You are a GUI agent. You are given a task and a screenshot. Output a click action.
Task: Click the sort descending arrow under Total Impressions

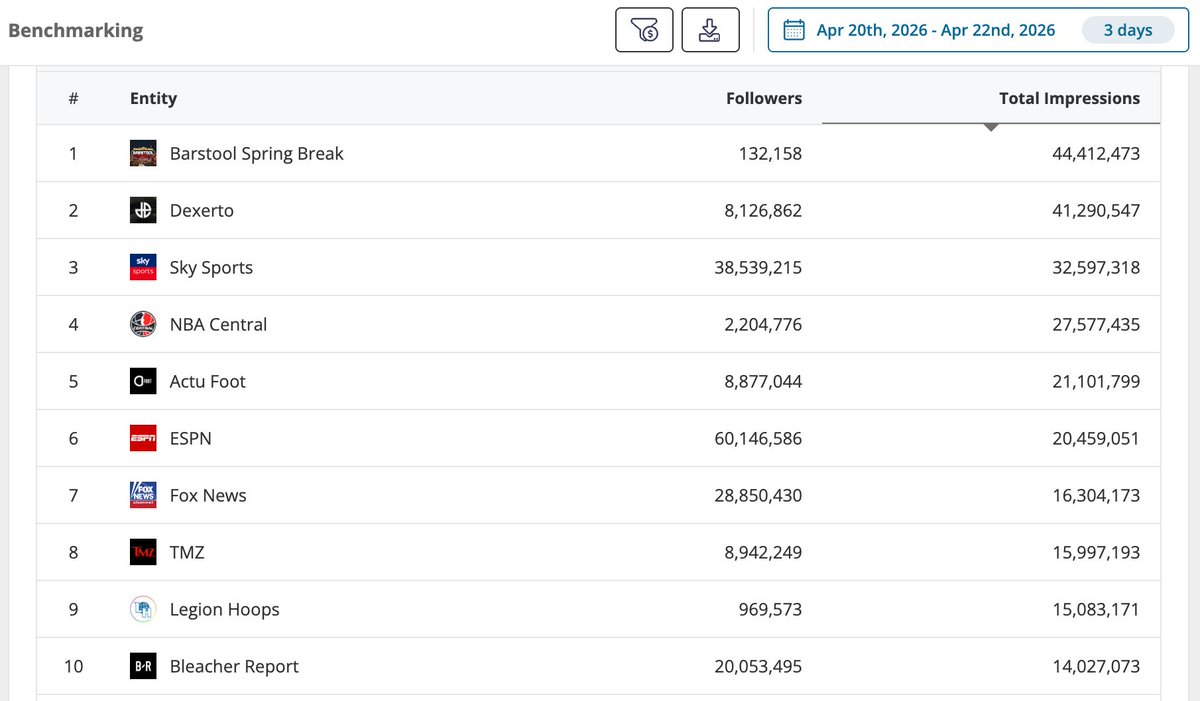(x=991, y=128)
